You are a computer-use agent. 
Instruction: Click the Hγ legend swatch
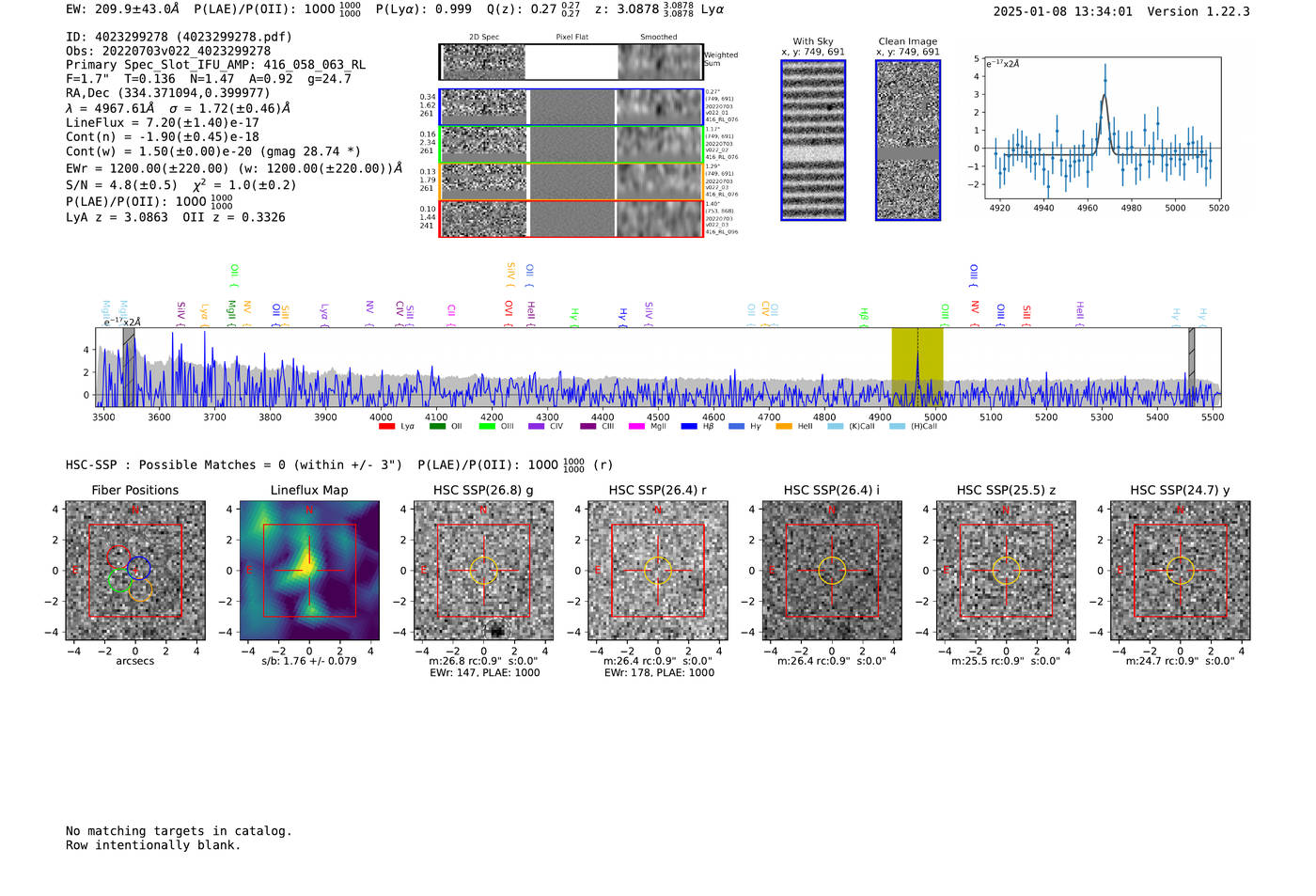coord(736,427)
